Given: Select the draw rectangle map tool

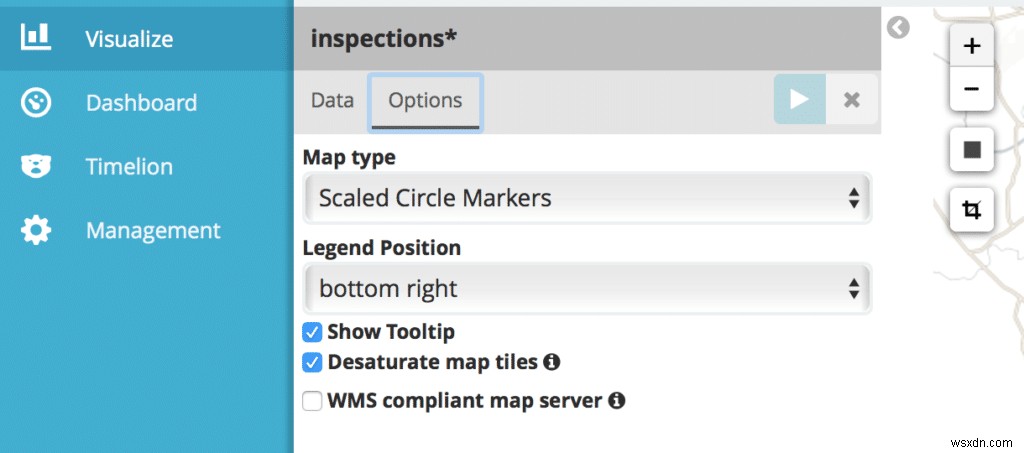Looking at the screenshot, I should click(x=971, y=150).
